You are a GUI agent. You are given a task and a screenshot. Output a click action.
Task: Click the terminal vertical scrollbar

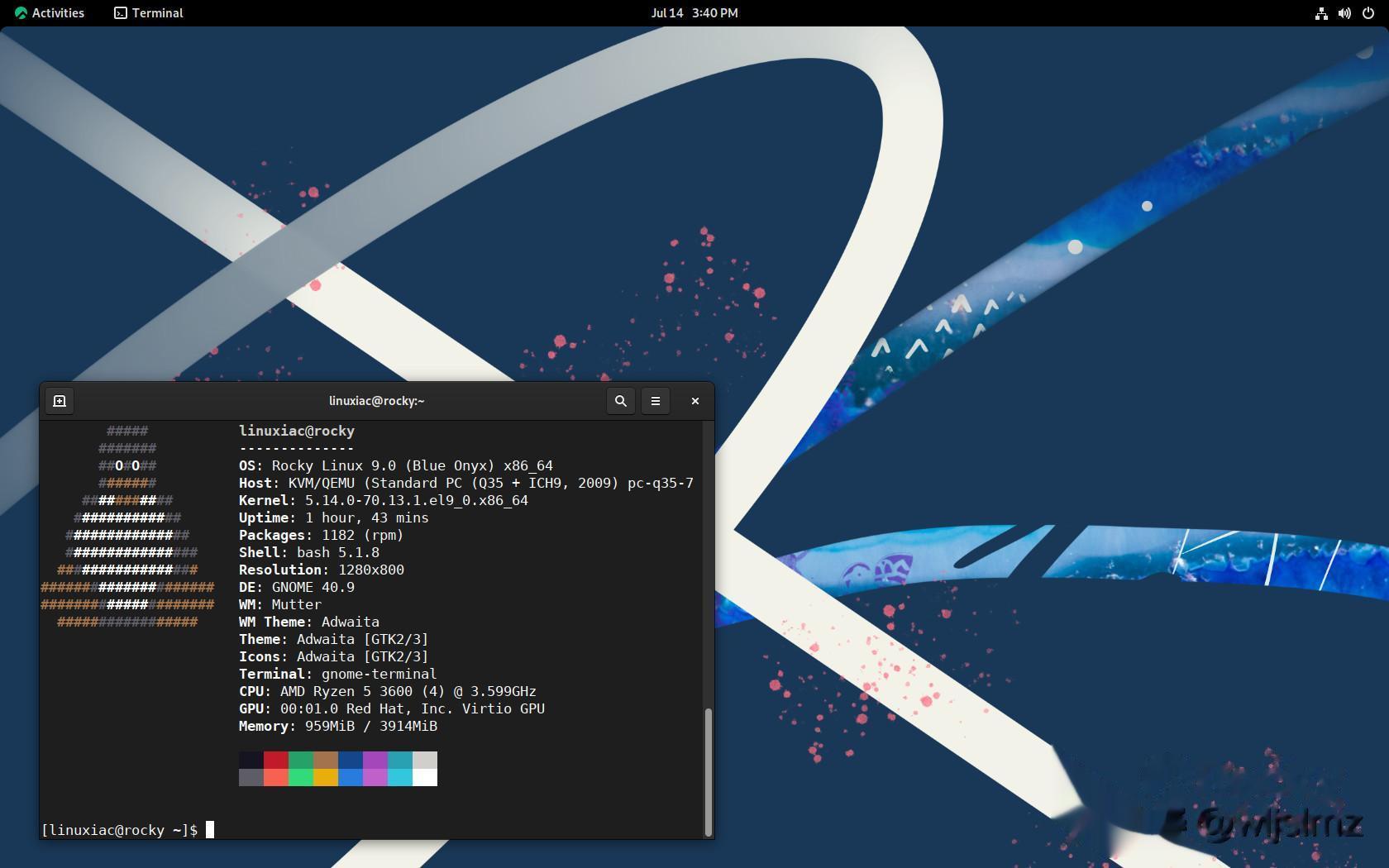pos(708,770)
